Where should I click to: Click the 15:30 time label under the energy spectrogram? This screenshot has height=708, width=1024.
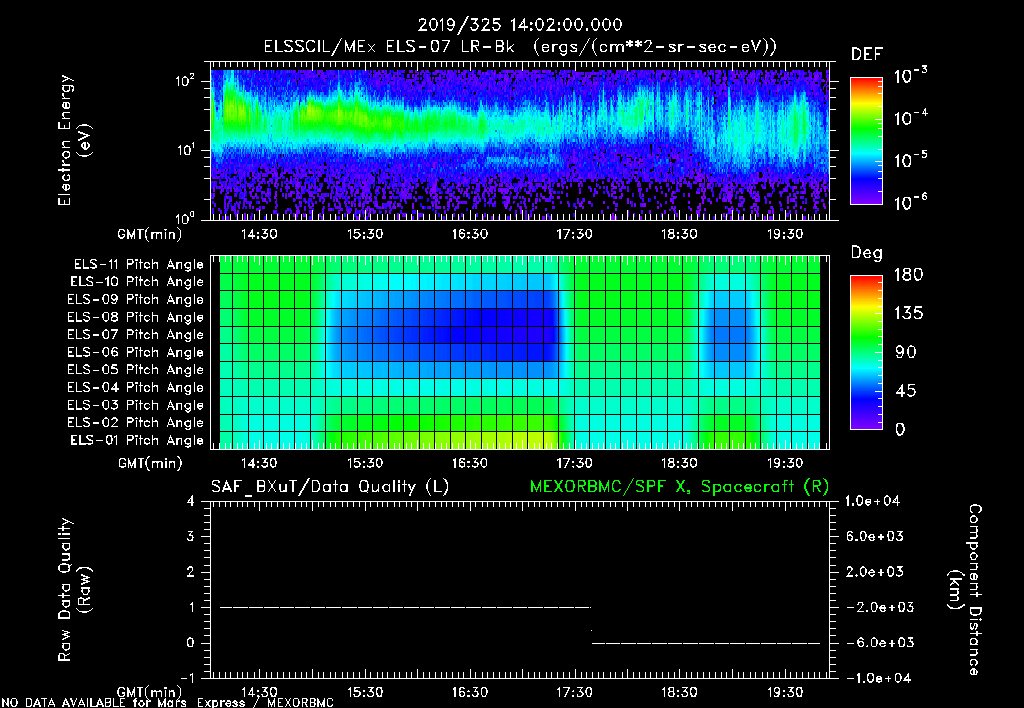coord(364,234)
